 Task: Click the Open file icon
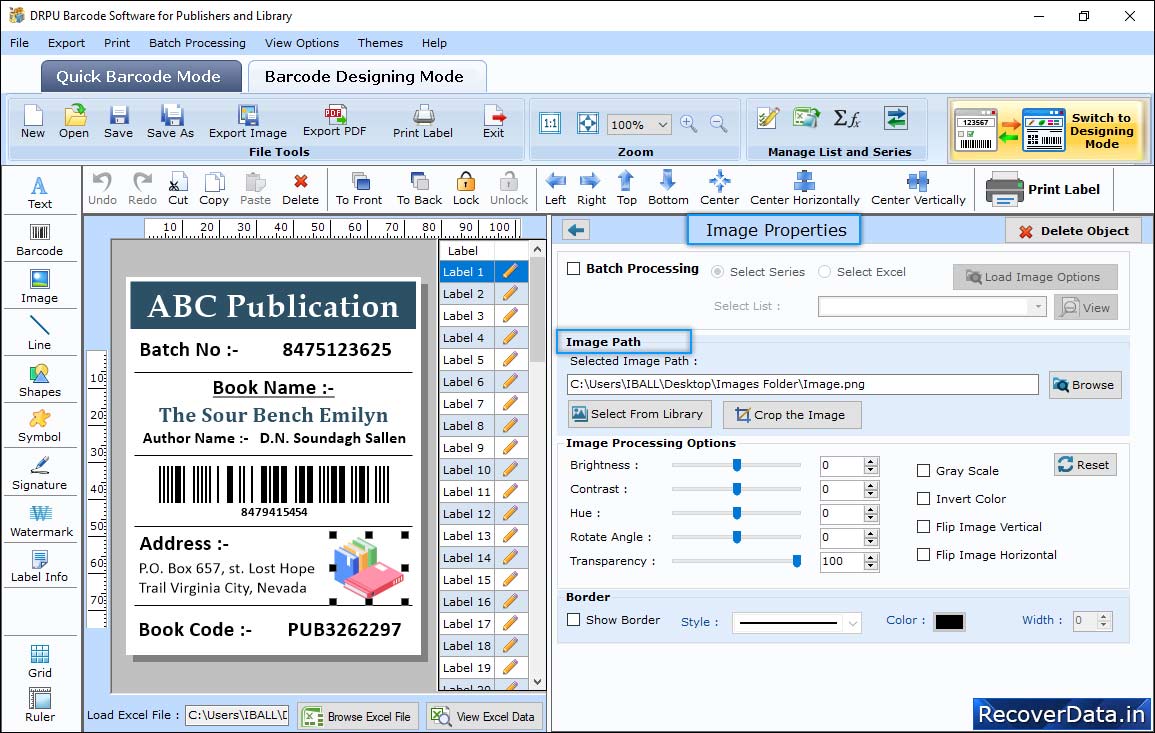74,122
